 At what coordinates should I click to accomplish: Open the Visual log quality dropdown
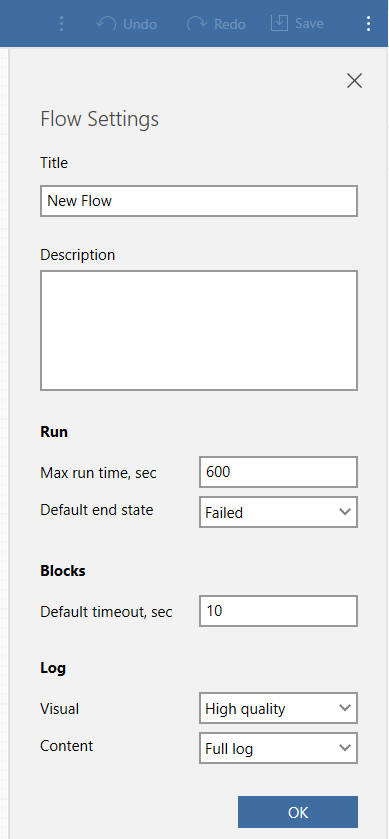click(x=278, y=708)
